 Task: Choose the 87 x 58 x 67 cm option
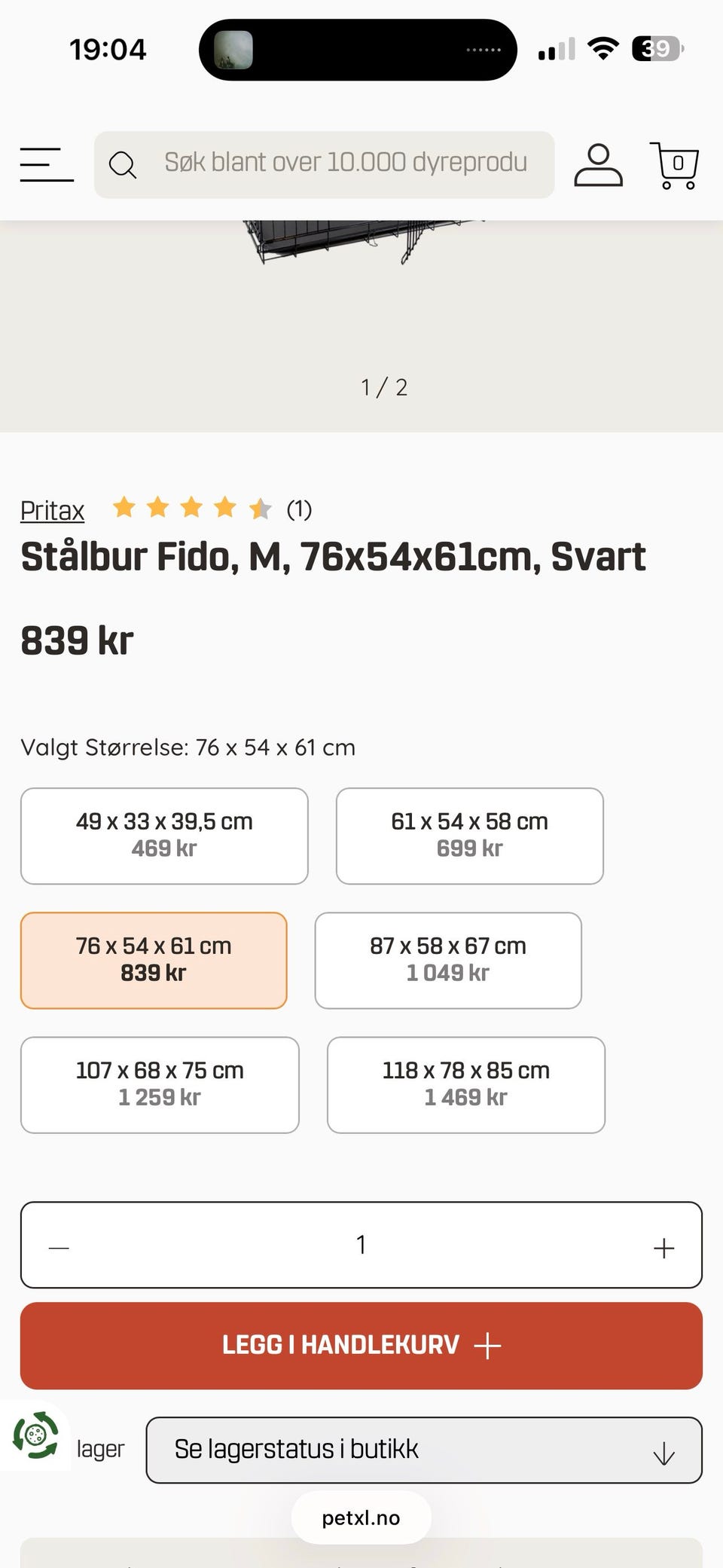(448, 960)
